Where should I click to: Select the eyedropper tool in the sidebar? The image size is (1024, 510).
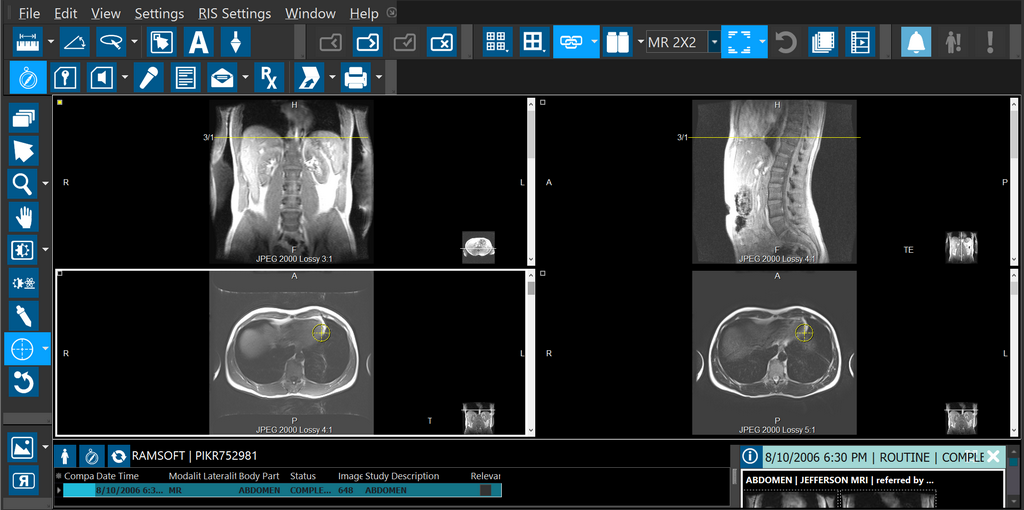(x=24, y=316)
